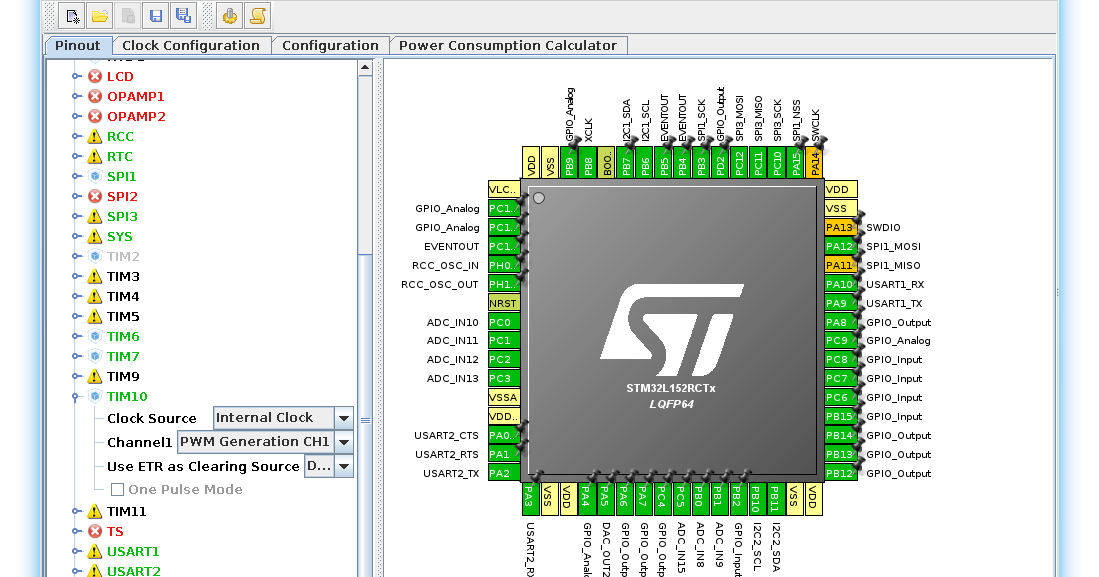
Task: Open the Channel1 PWM Generation dropdown
Action: [343, 442]
